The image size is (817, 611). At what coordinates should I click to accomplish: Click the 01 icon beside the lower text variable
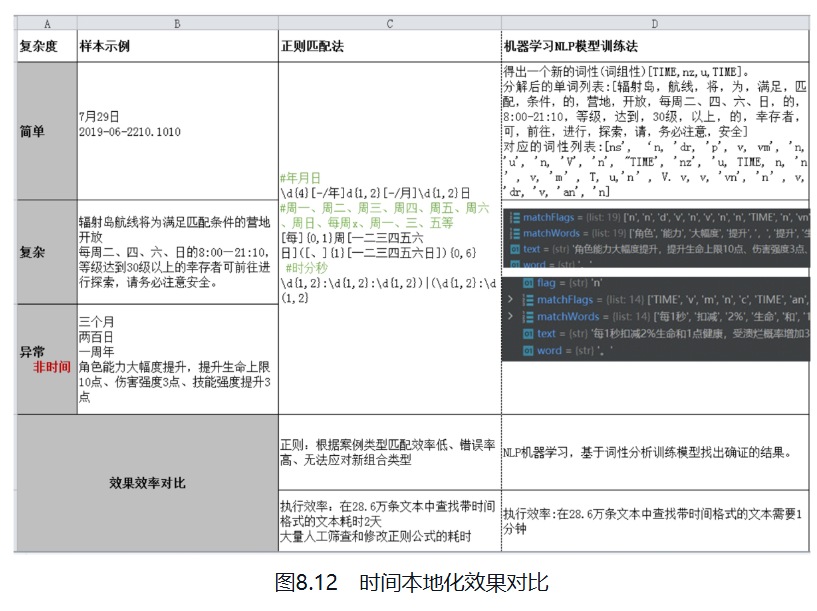pos(528,333)
